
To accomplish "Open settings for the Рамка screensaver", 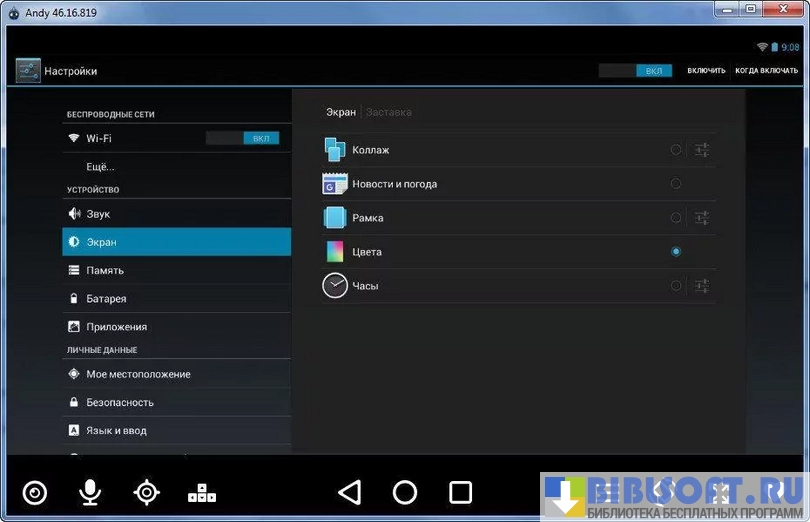I will click(702, 218).
